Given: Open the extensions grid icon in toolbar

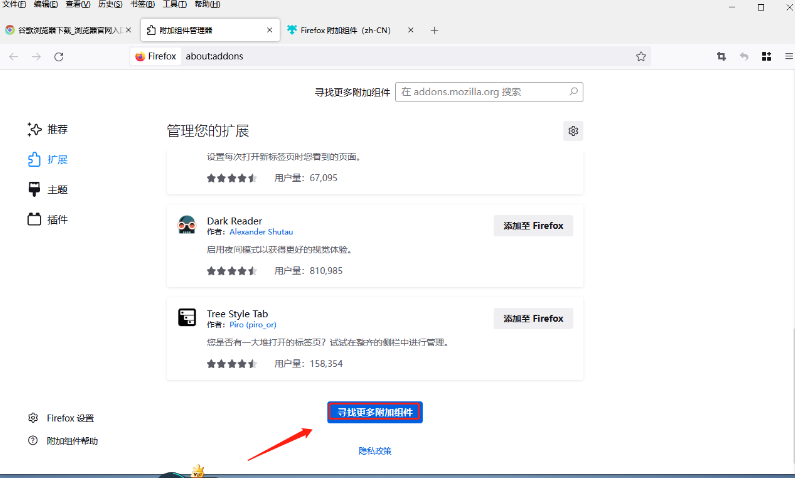Looking at the screenshot, I should click(767, 56).
